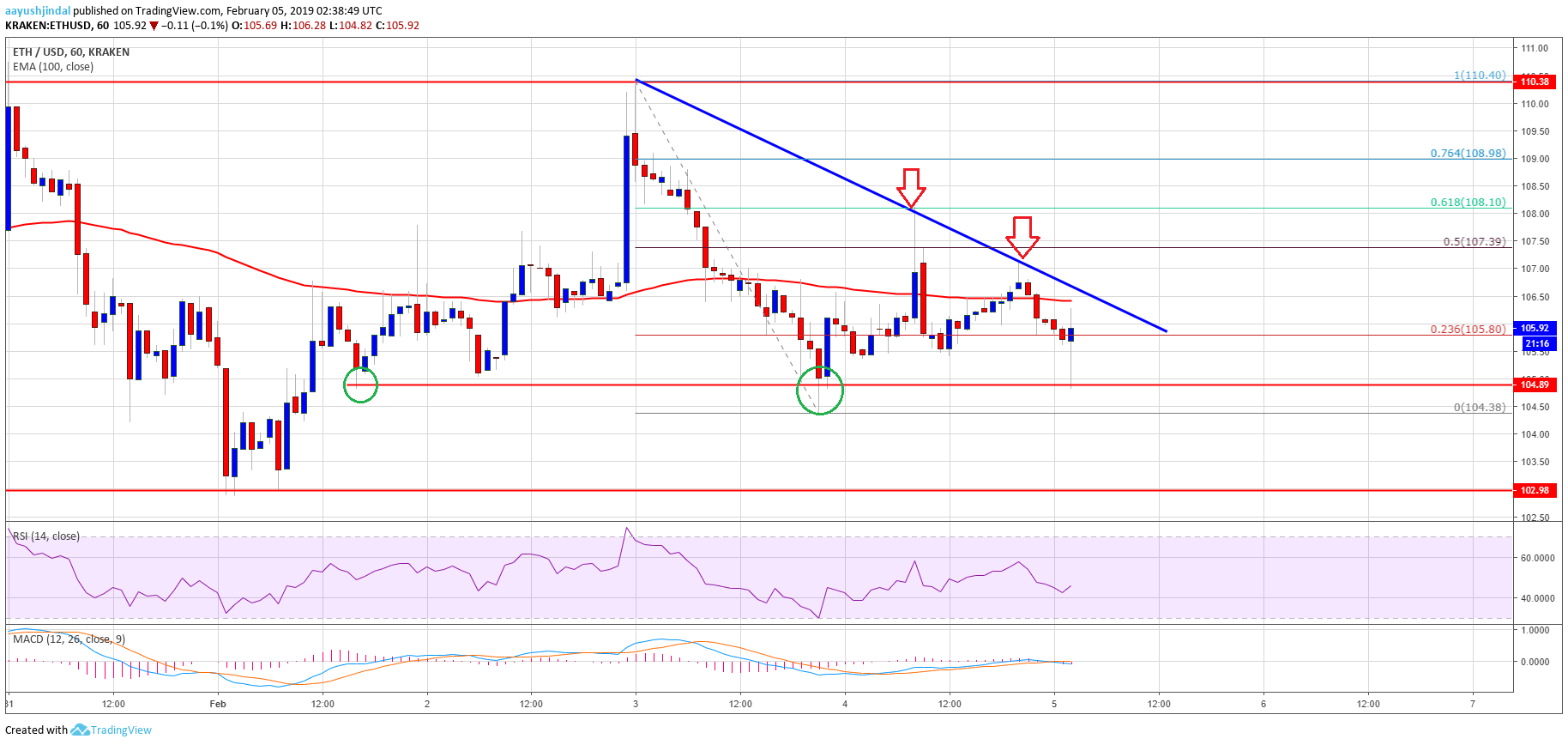The width and height of the screenshot is (1568, 745).
Task: Click the aayushjindal author name
Action: pos(38,11)
